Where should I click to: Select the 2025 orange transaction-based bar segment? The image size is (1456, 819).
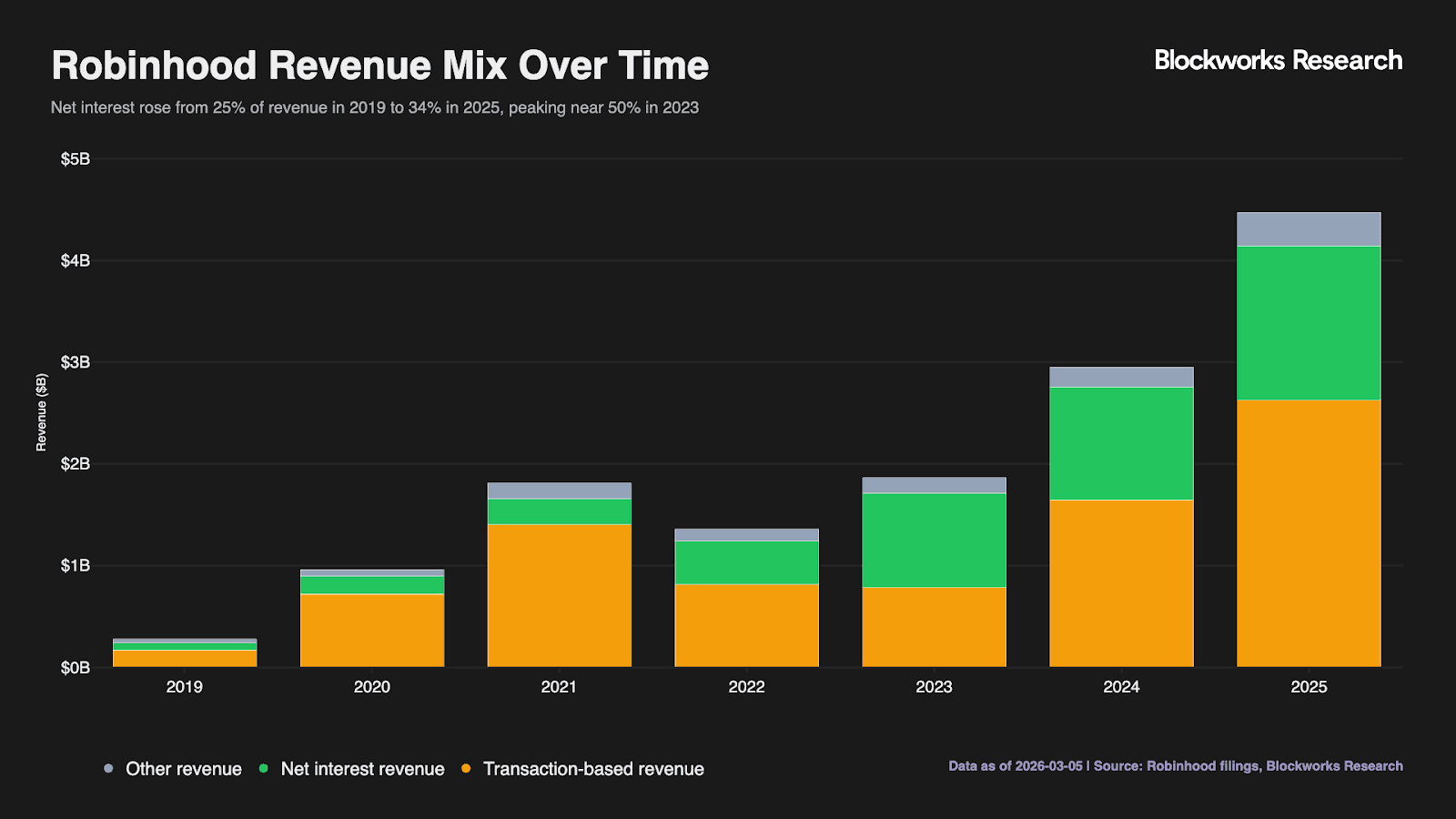tap(1309, 533)
